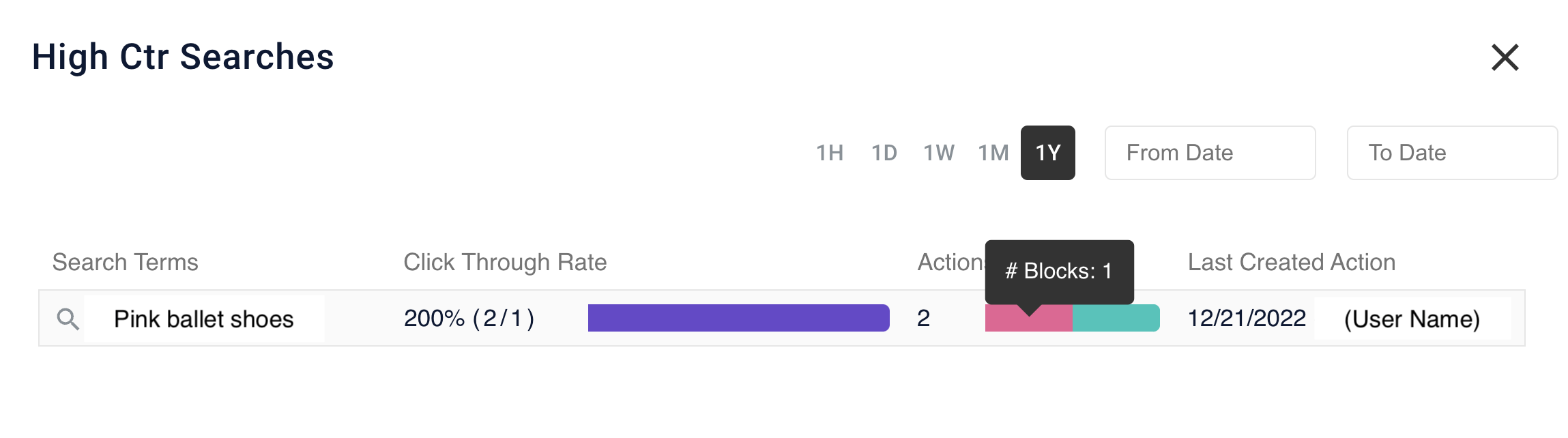
Task: Click the magnifying glass search icon
Action: pos(68,318)
